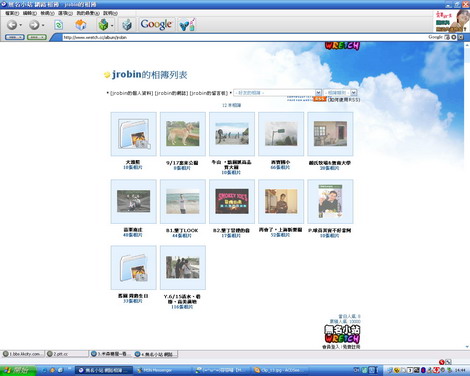Click the Wretch logo at page bottom

coord(342,334)
